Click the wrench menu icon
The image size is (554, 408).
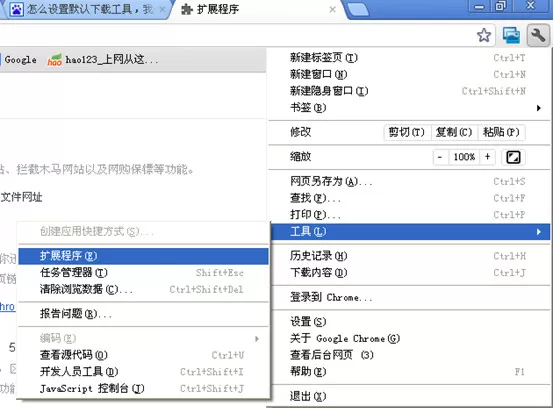click(x=538, y=35)
